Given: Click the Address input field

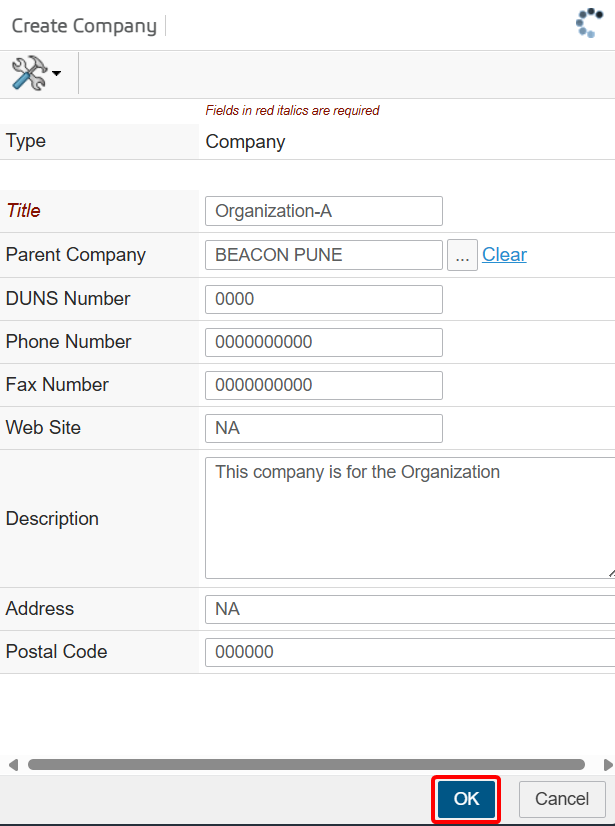Looking at the screenshot, I should tap(408, 609).
